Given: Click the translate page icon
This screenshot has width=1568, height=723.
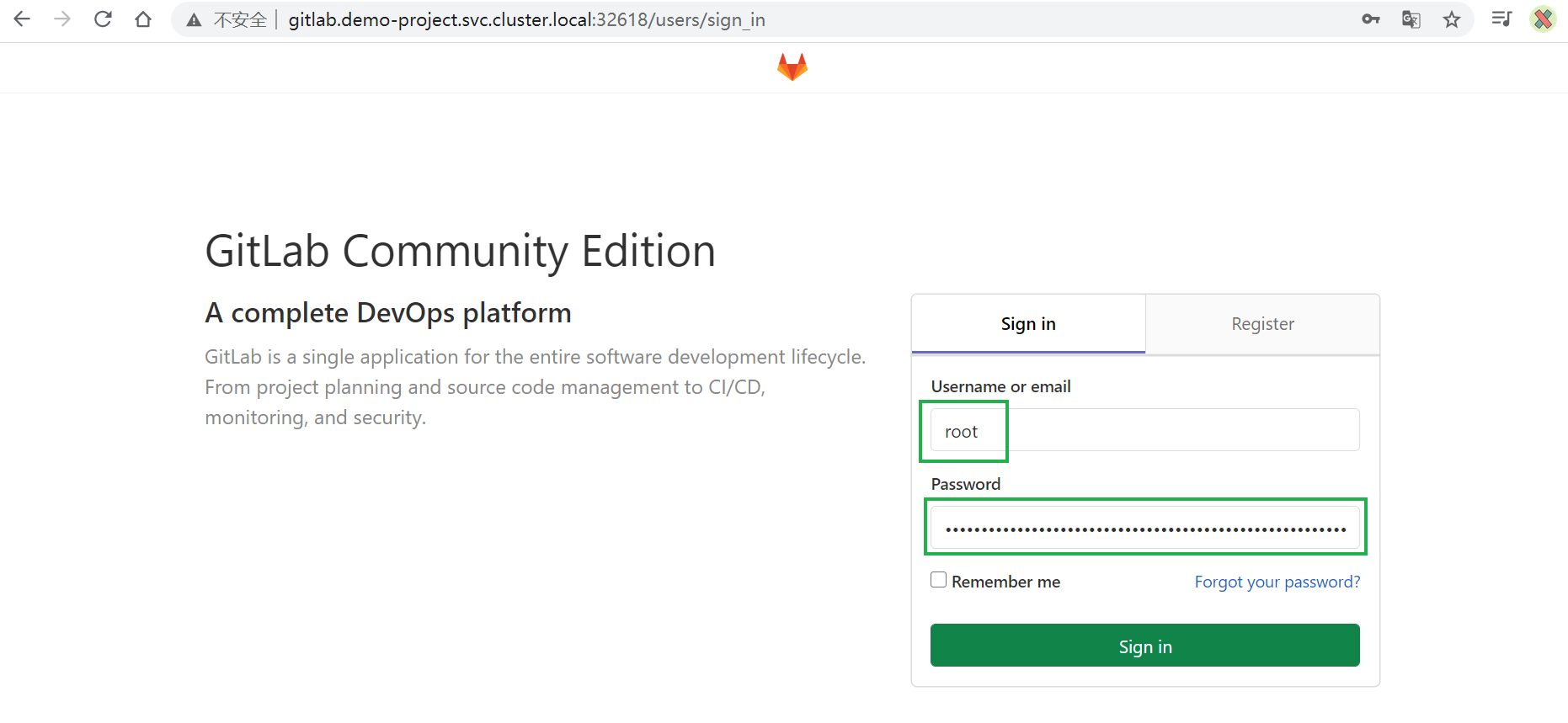Looking at the screenshot, I should click(x=1411, y=19).
